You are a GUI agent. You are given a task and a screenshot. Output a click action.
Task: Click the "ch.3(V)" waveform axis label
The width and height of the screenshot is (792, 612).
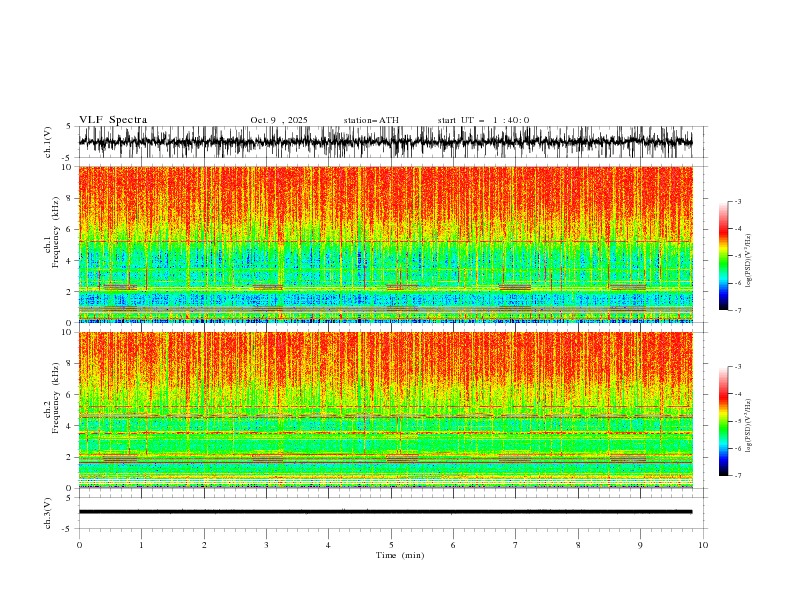pos(48,513)
